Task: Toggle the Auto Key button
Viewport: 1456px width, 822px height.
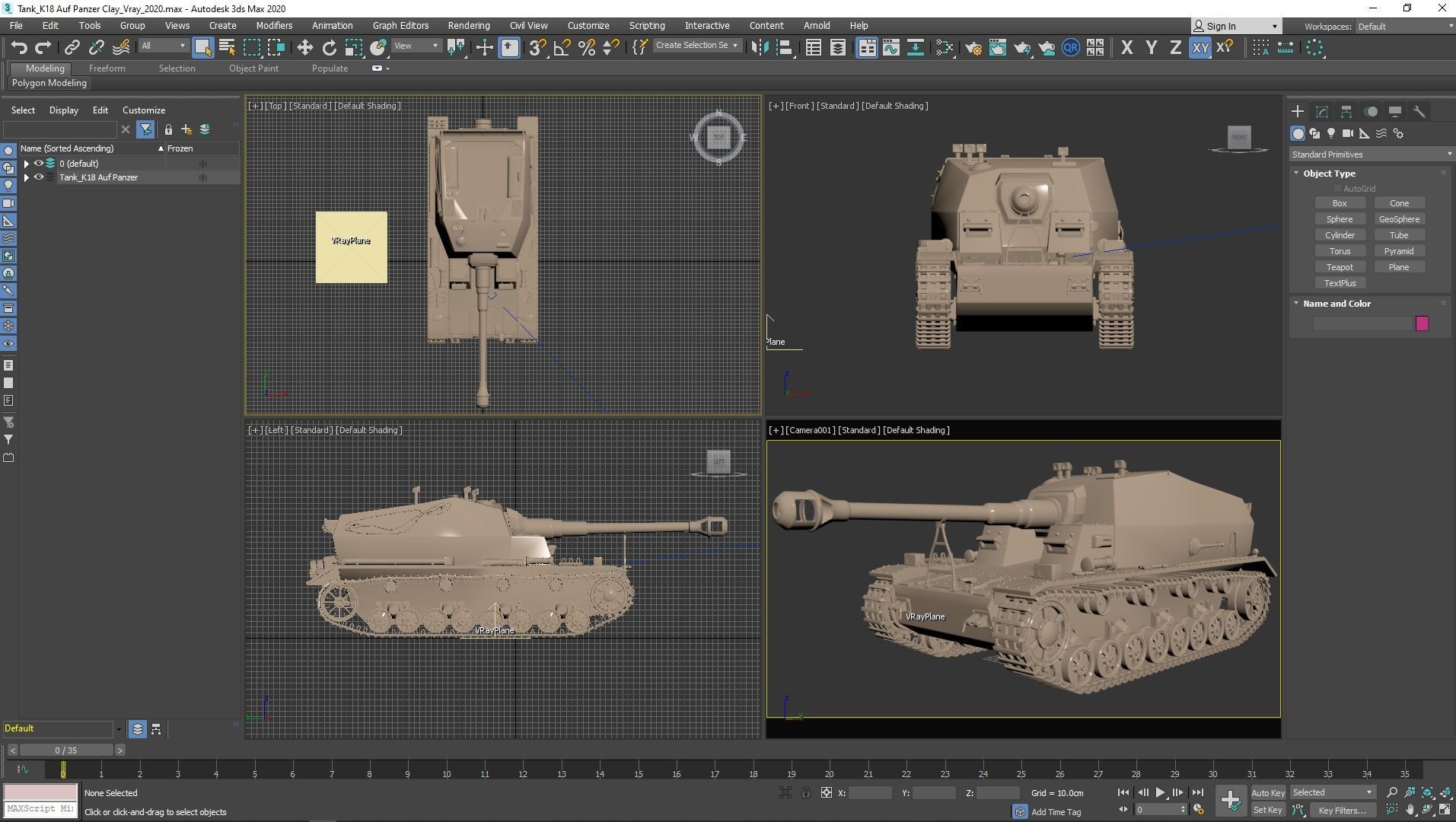Action: [x=1268, y=793]
